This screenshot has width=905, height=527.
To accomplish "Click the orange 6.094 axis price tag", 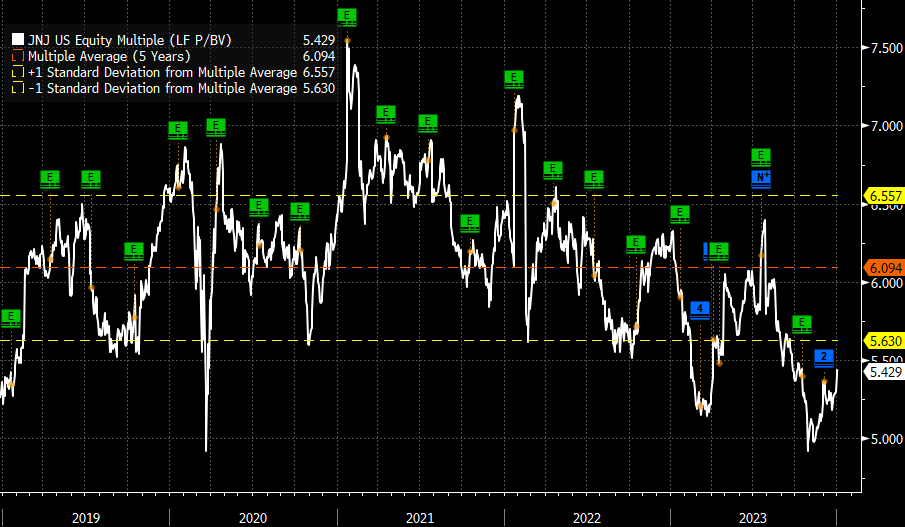I will coord(884,268).
